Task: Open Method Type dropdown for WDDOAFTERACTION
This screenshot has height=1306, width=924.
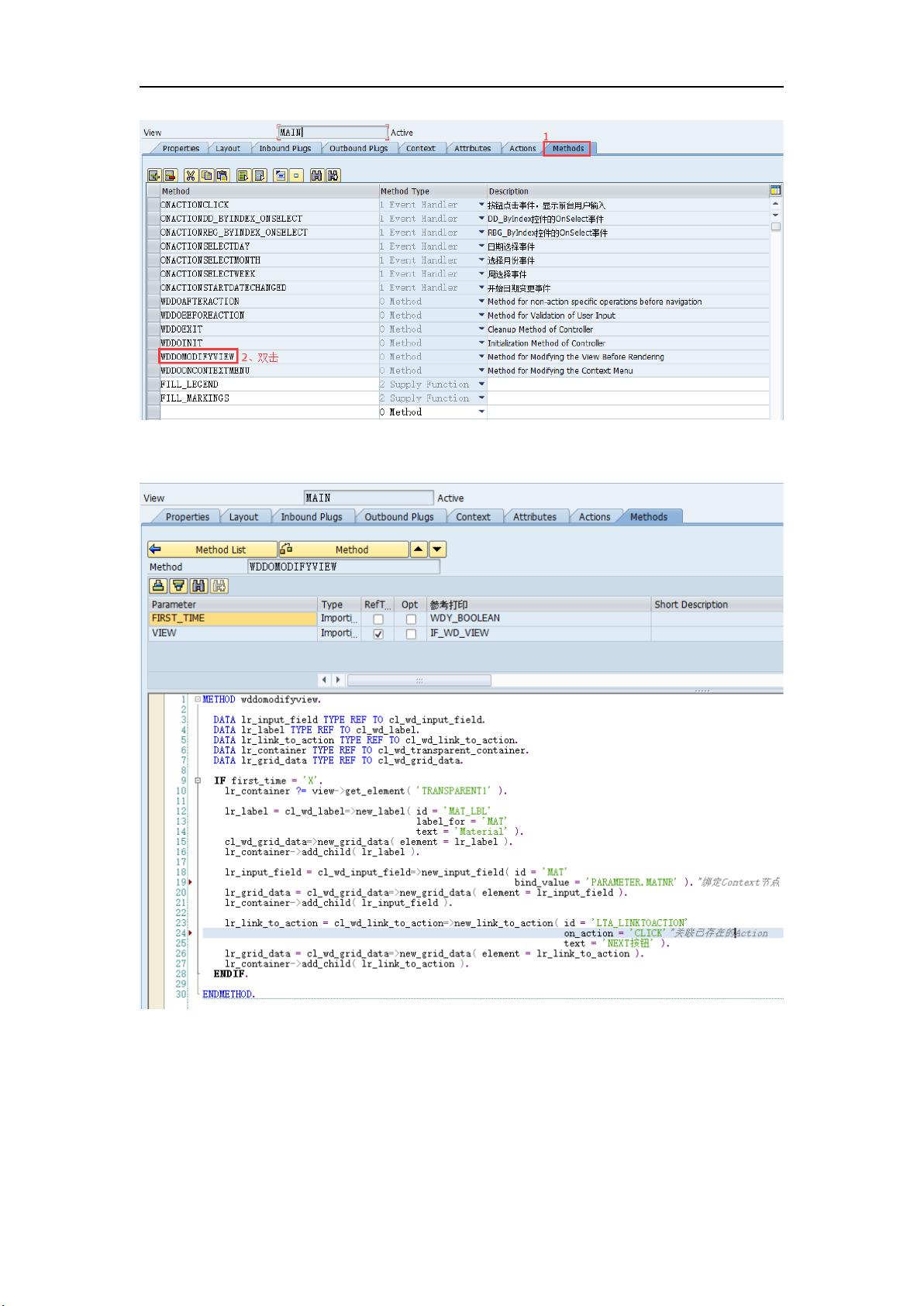Action: pos(481,302)
